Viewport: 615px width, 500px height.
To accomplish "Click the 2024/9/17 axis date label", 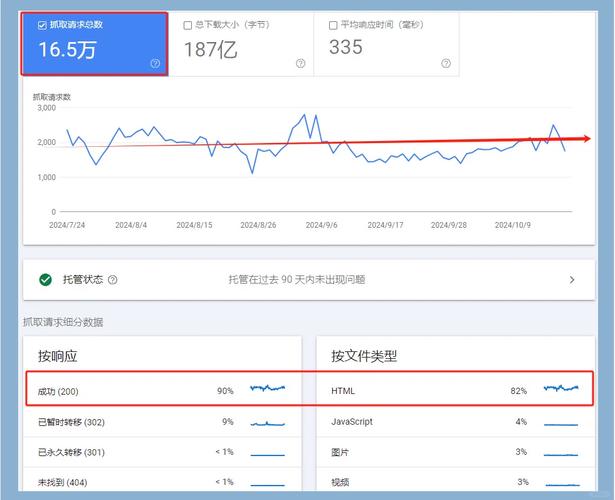I will [x=385, y=225].
